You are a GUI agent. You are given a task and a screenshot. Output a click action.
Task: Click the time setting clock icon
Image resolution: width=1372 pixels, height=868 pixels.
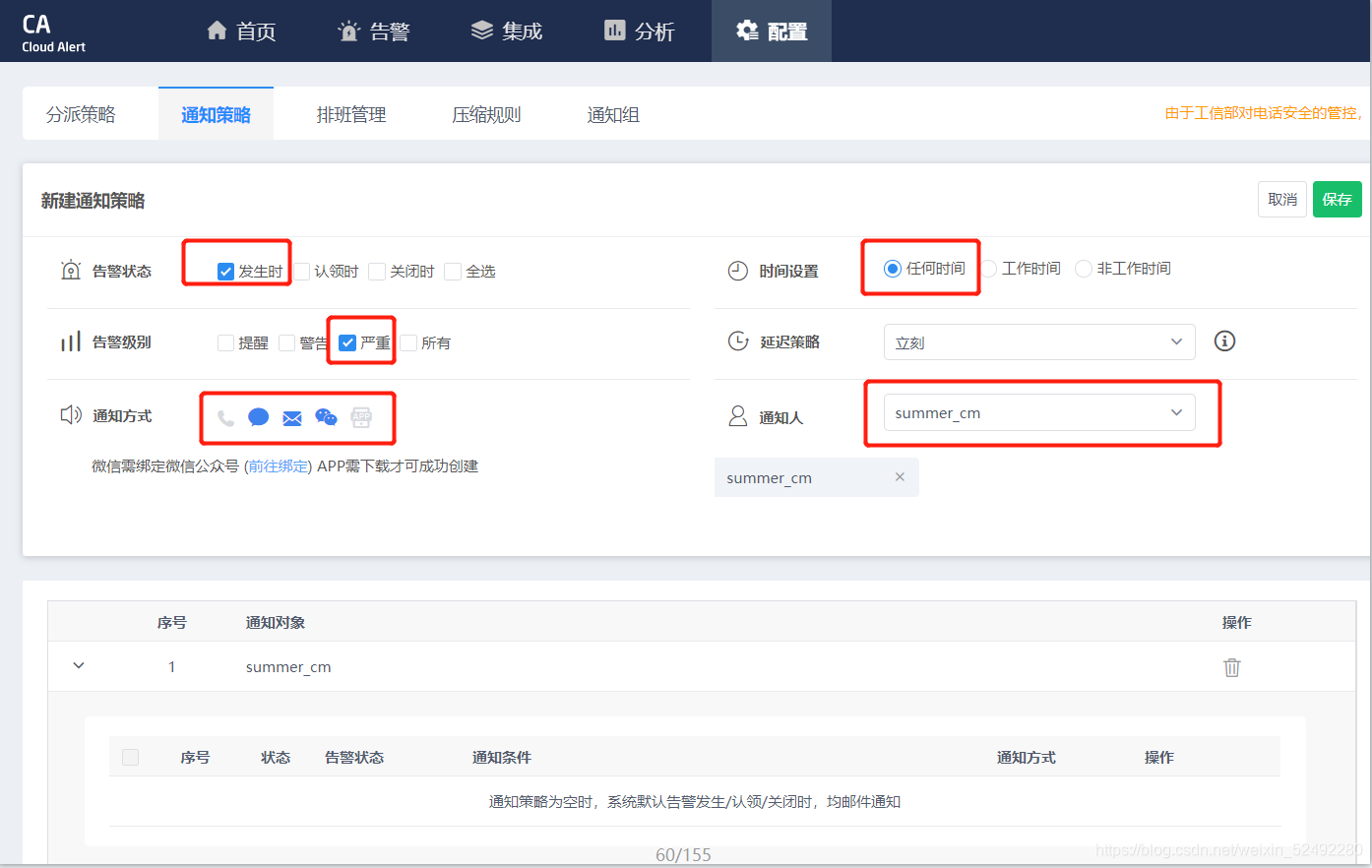[738, 271]
